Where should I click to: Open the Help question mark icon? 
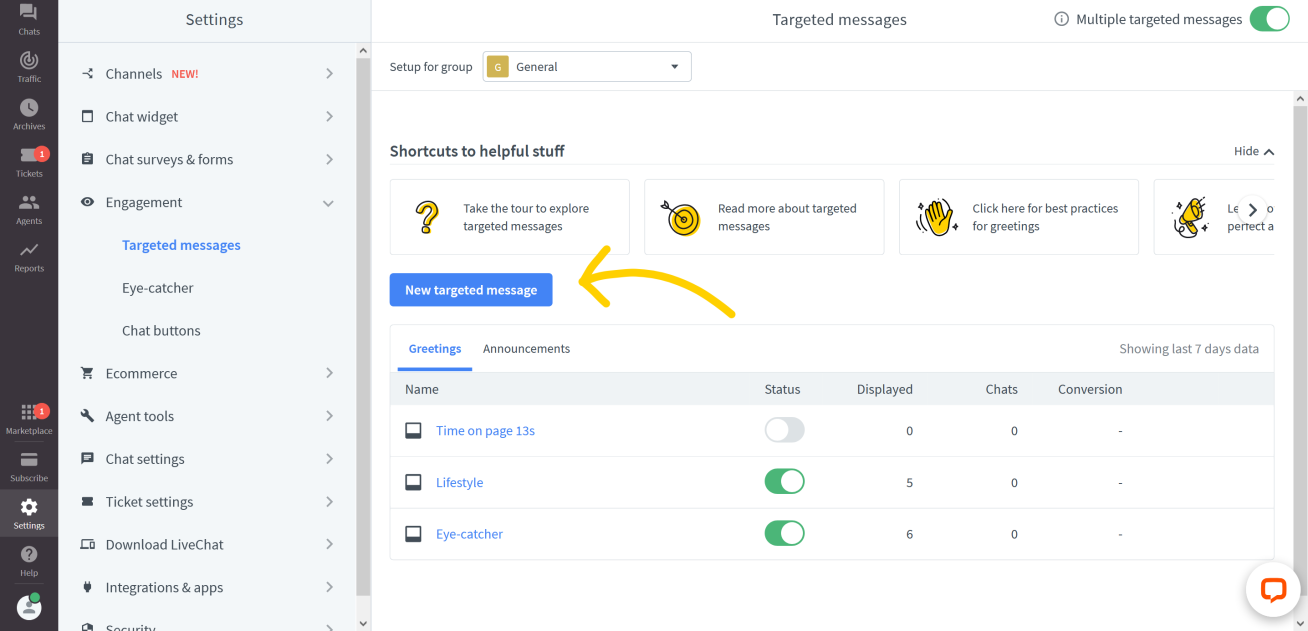coord(29,554)
